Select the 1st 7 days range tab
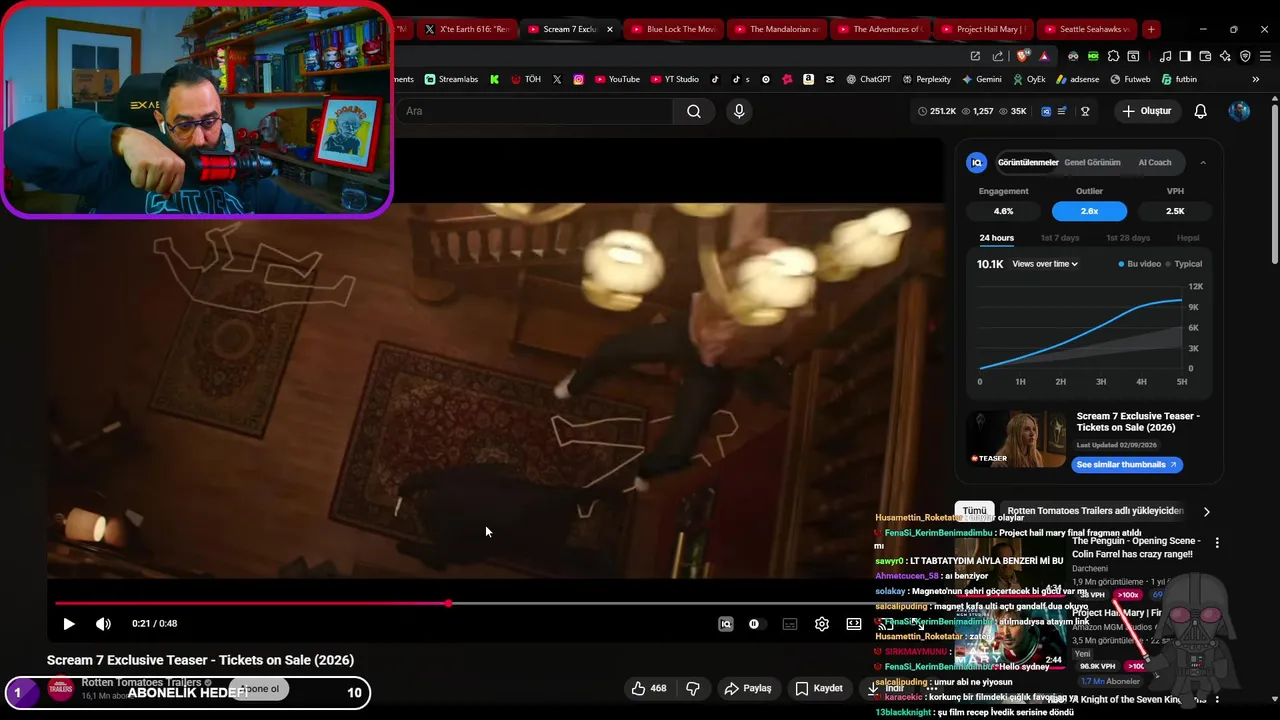 tap(1060, 238)
